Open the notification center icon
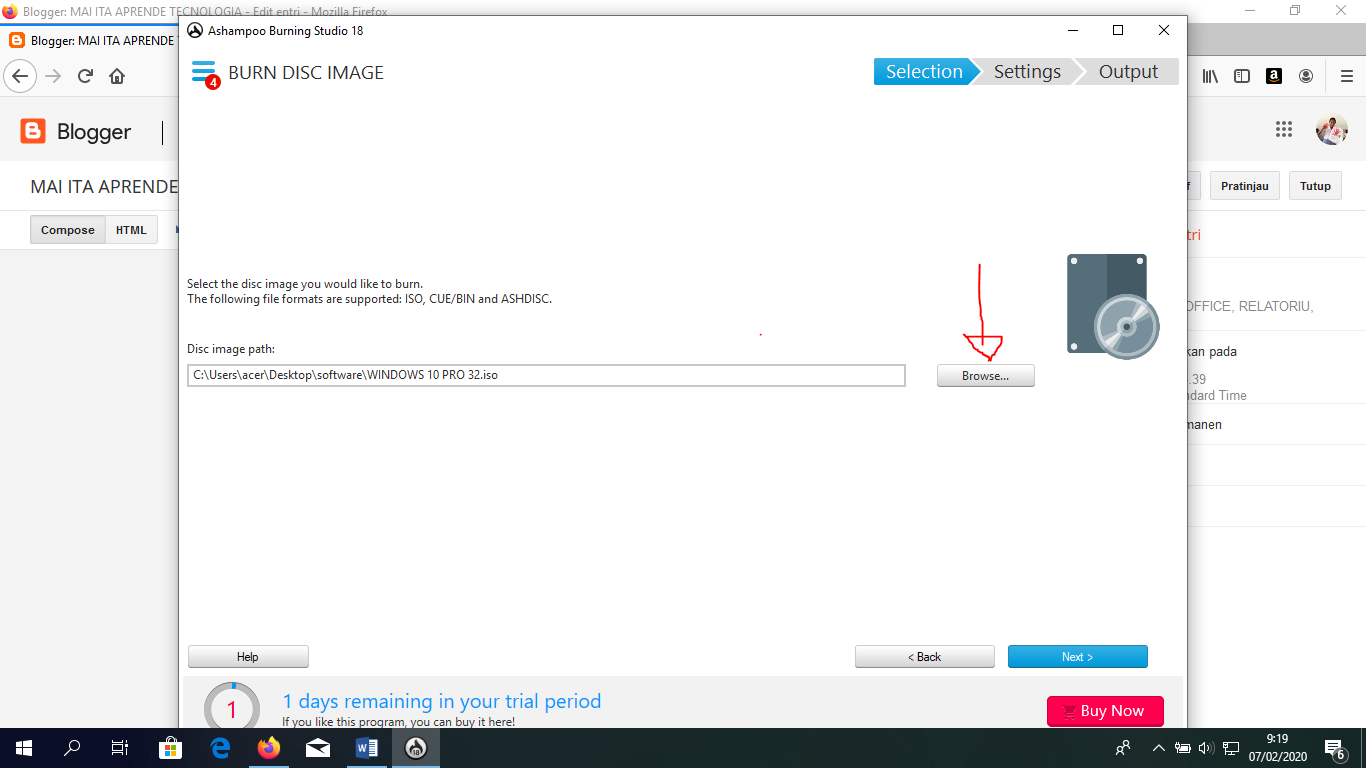 (1335, 748)
